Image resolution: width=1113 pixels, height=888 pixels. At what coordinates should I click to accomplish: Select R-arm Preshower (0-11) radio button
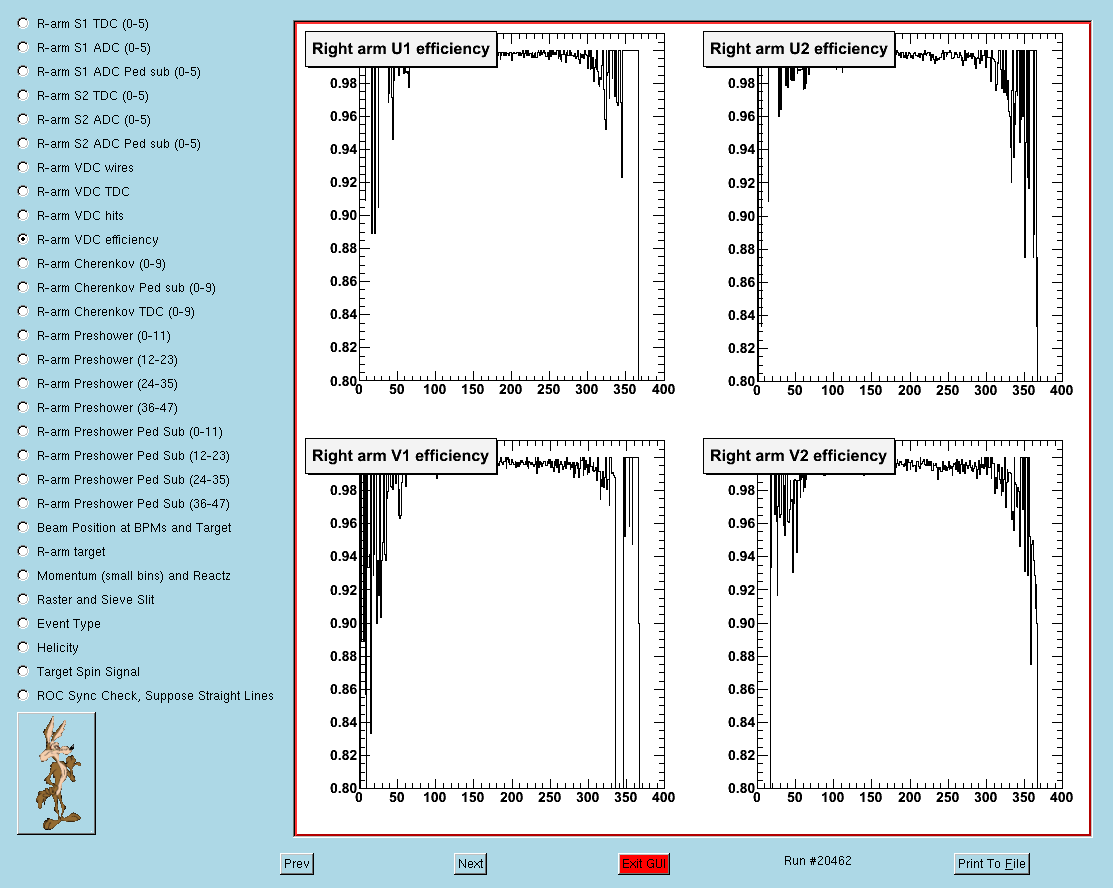[23, 336]
